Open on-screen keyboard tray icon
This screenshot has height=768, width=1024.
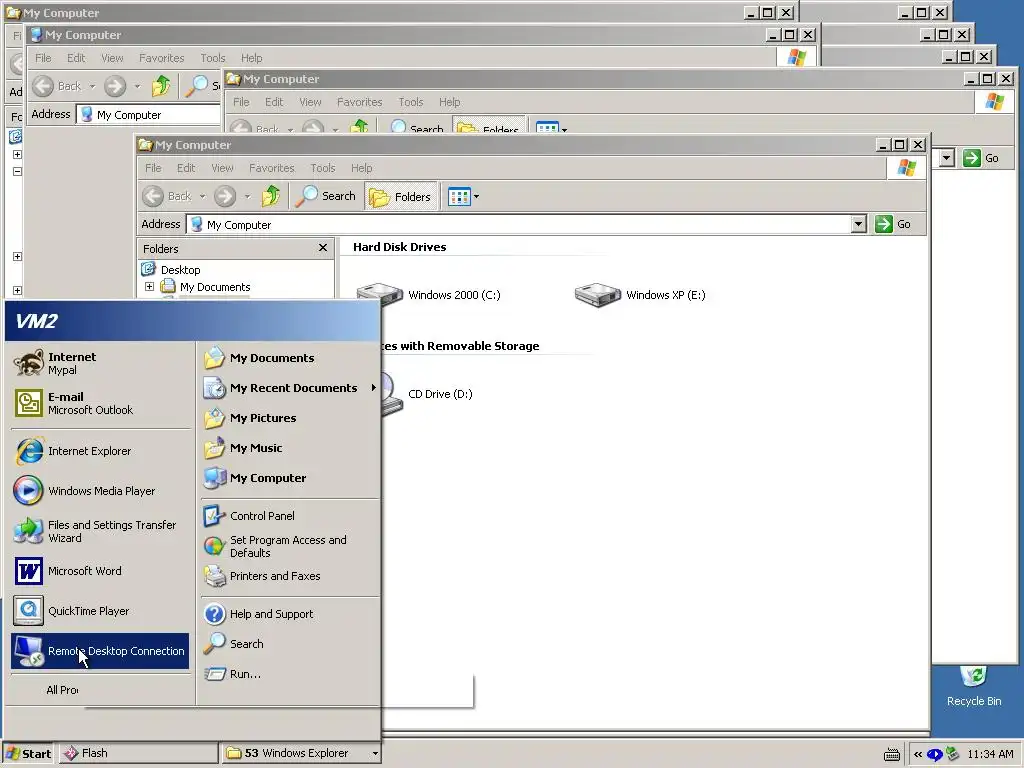click(891, 755)
